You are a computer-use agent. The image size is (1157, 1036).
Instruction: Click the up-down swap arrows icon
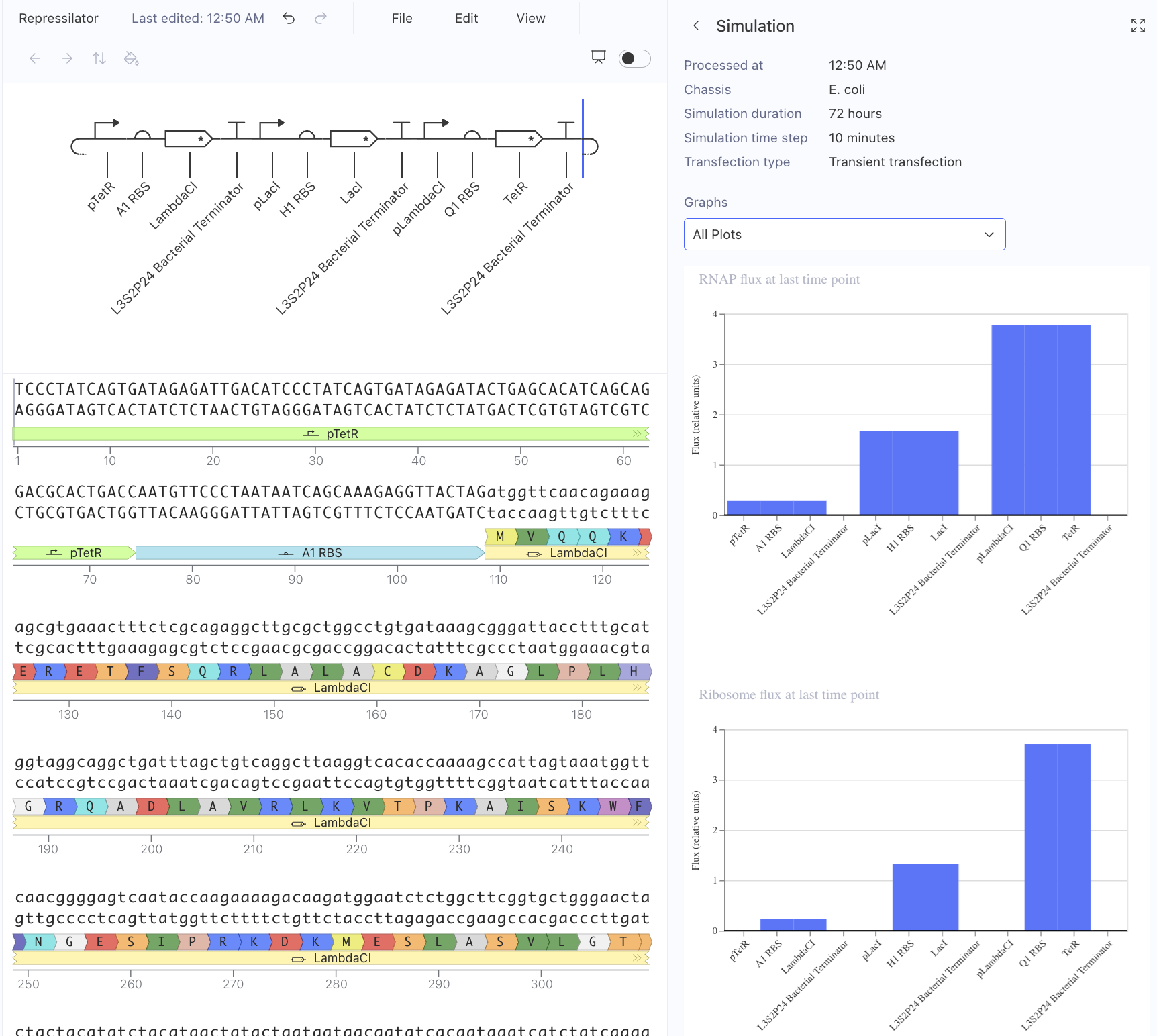click(99, 59)
